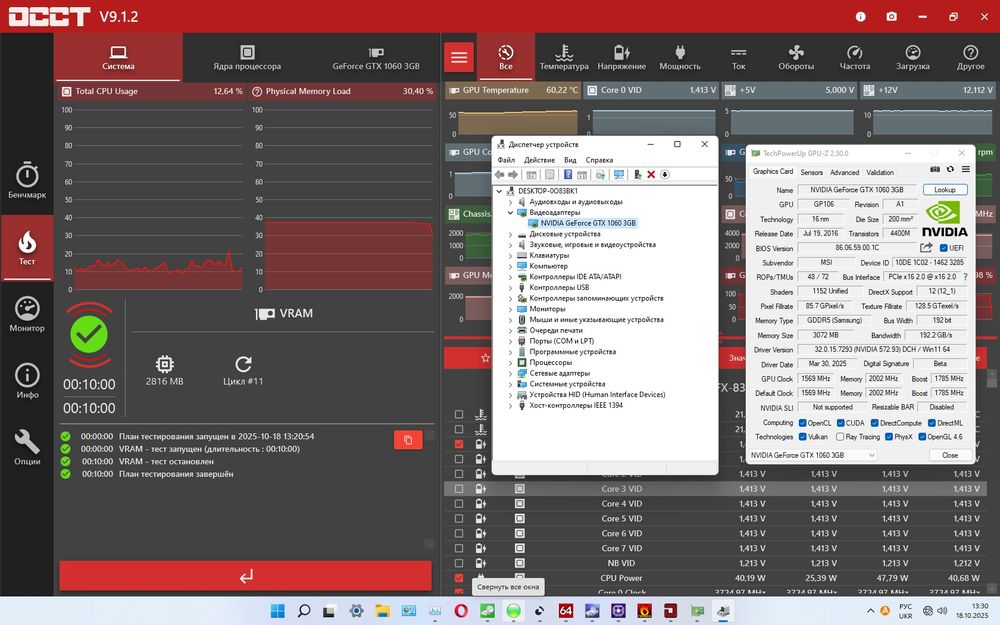The image size is (1000, 625).
Task: Open the Инфо section in OCCT sidebar
Action: click(x=27, y=381)
